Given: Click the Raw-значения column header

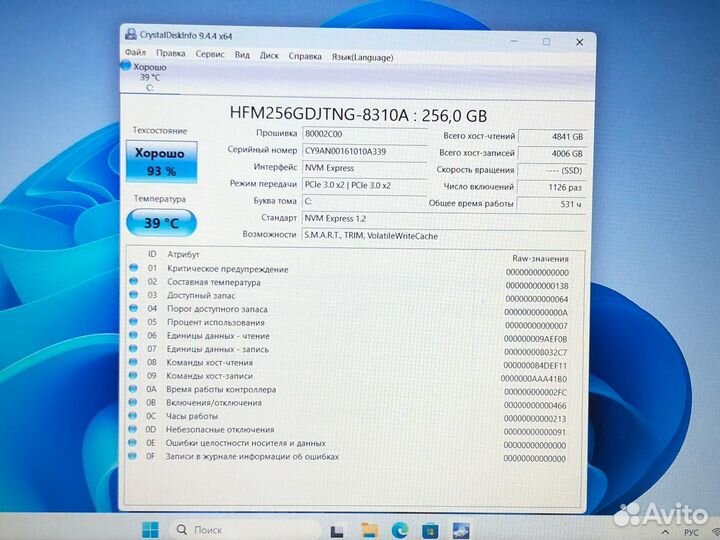Looking at the screenshot, I should click(x=540, y=259).
